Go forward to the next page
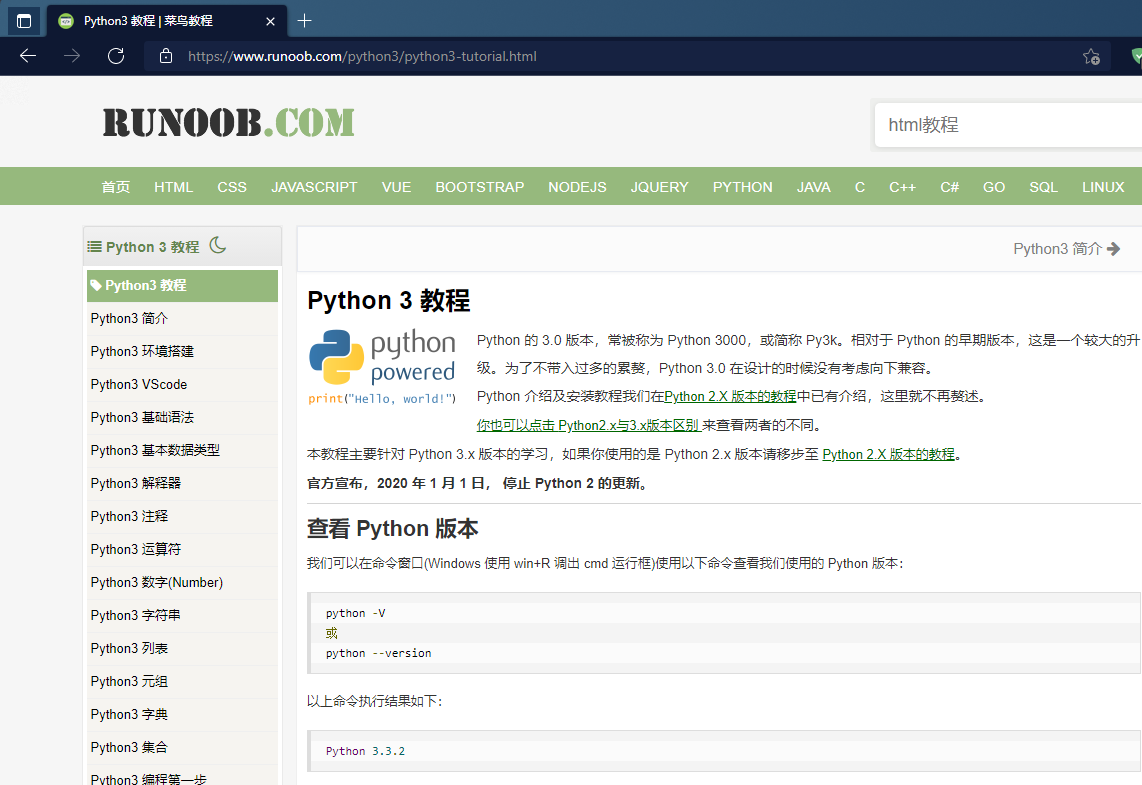This screenshot has width=1142, height=785. (71, 56)
